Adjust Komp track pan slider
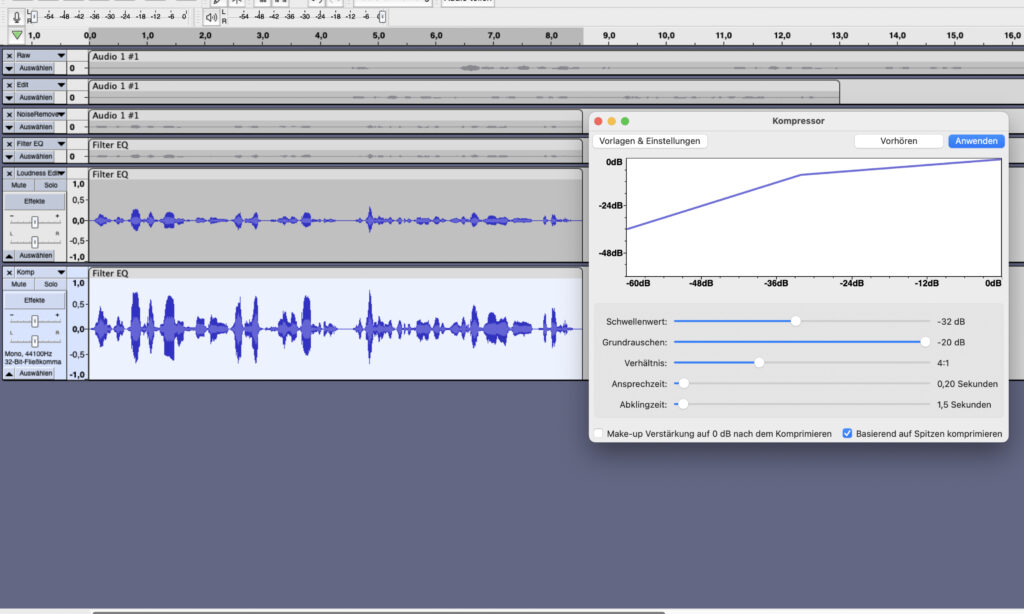 [x=35, y=341]
